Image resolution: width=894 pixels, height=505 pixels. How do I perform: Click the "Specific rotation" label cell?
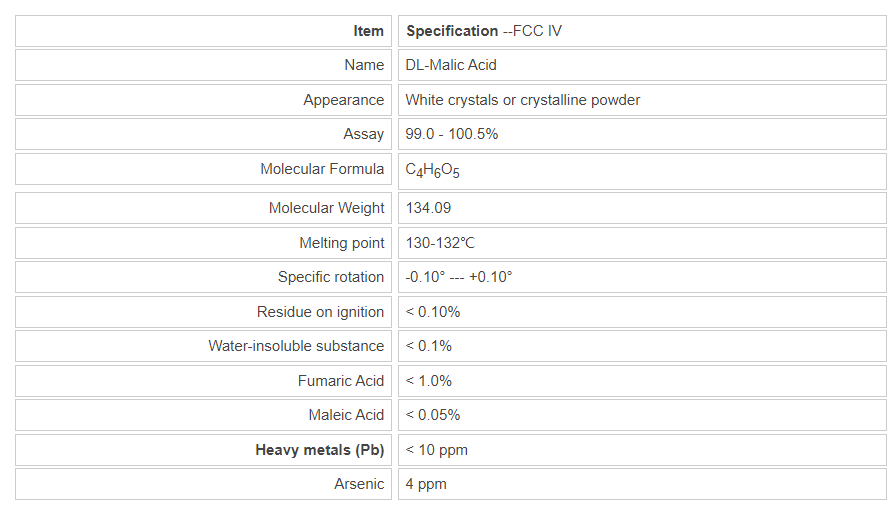330,277
